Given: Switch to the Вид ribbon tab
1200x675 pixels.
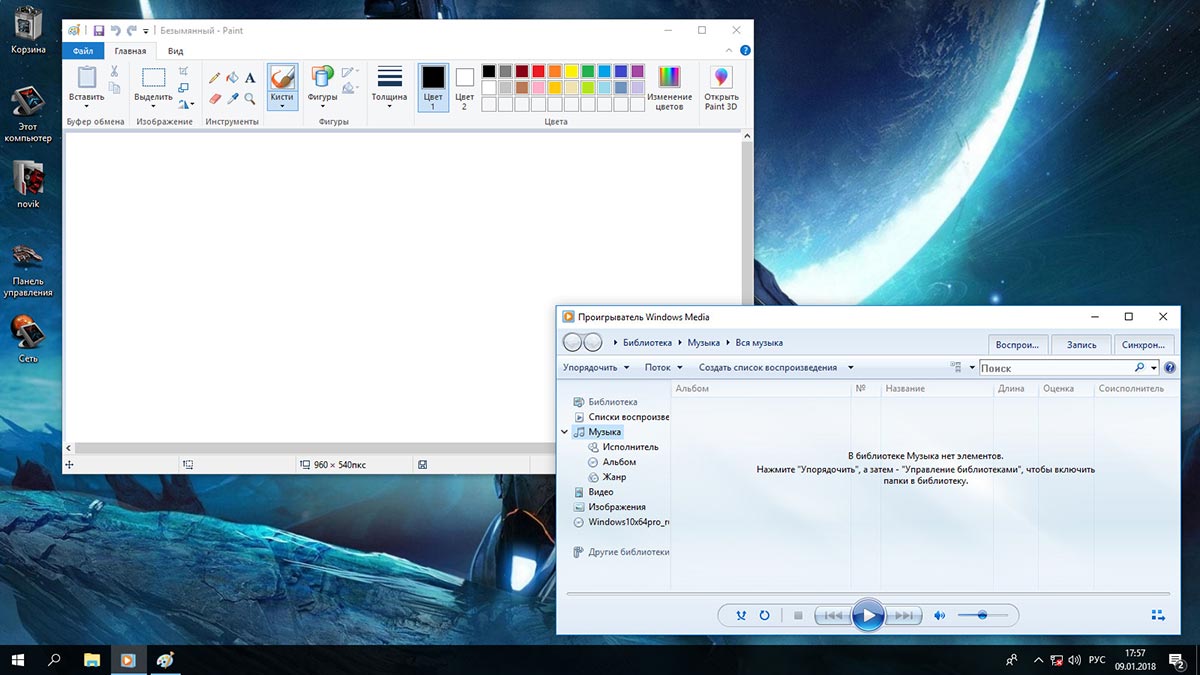Looking at the screenshot, I should coord(175,51).
